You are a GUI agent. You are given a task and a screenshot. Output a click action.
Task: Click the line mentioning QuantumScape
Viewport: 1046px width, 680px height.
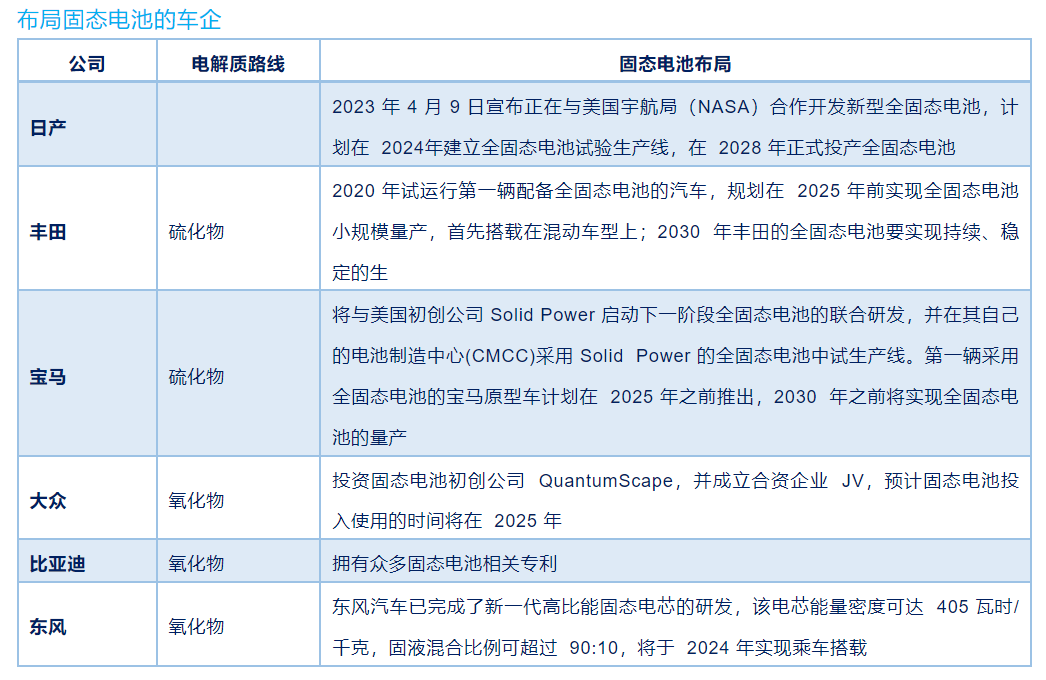[x=675, y=480]
